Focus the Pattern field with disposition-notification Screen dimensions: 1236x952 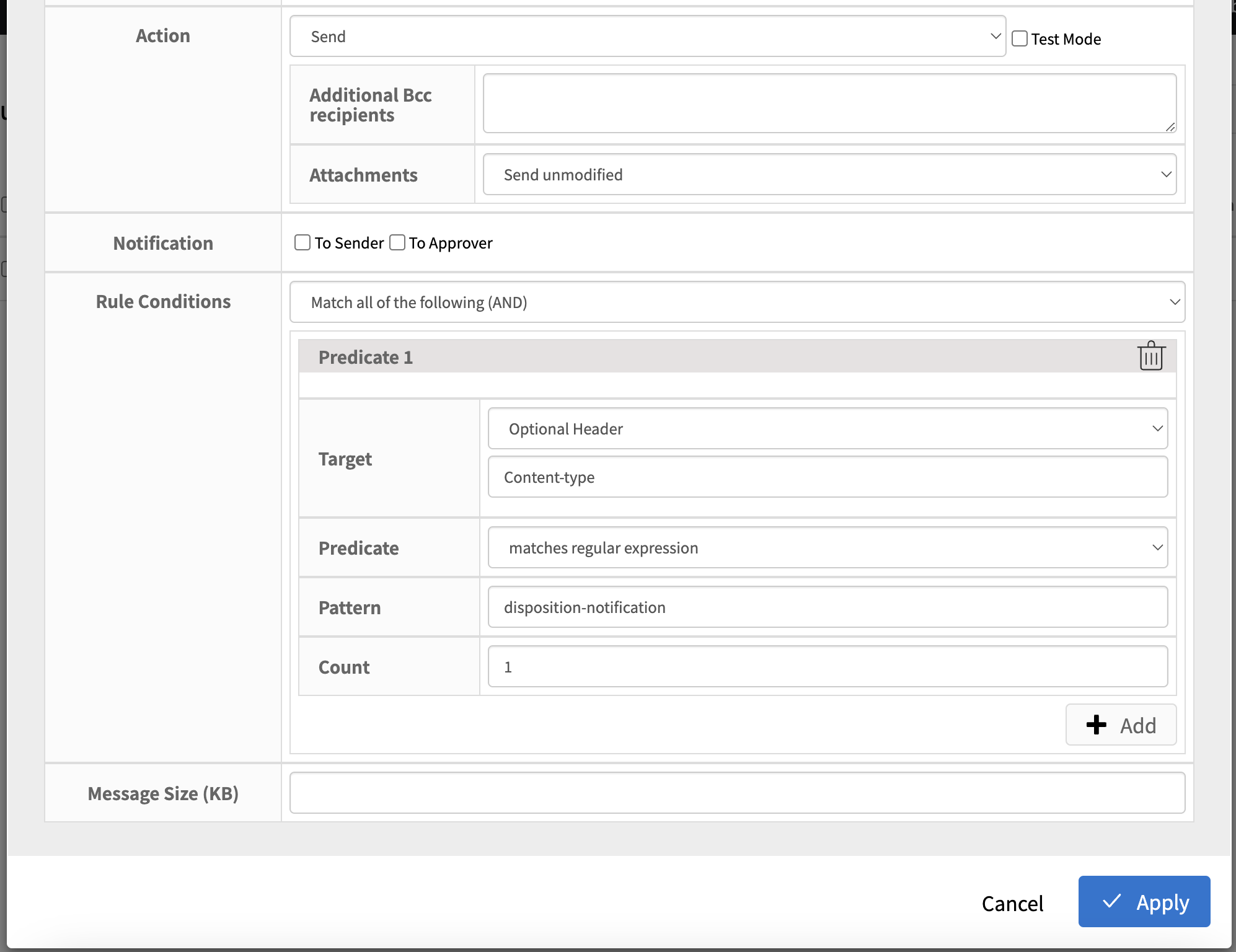(828, 607)
